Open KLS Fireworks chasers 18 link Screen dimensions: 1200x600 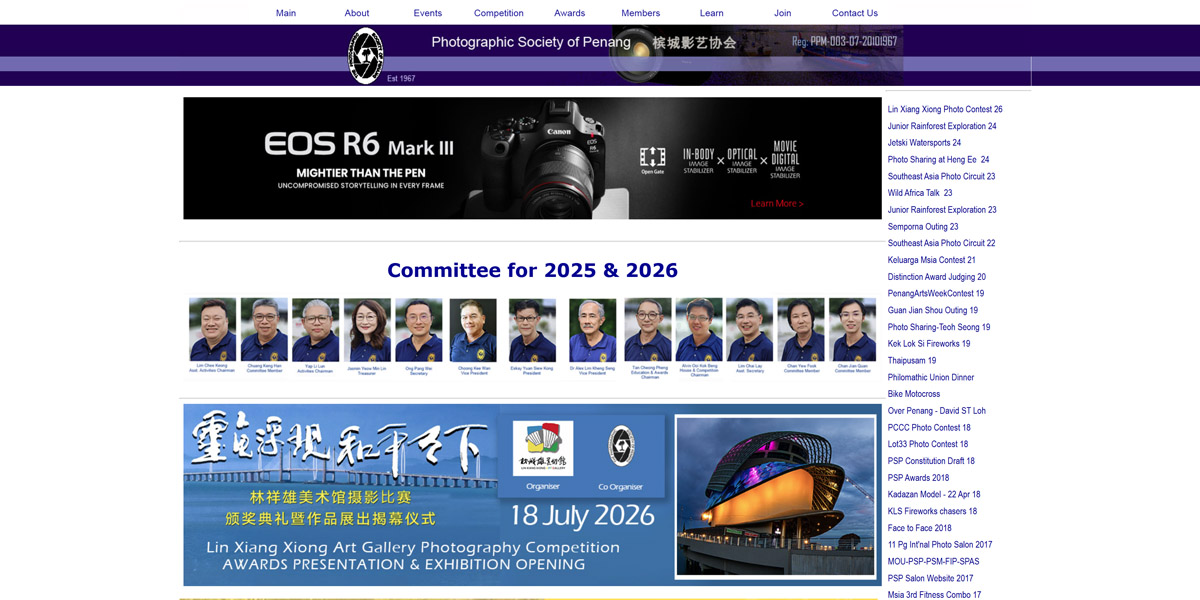tap(933, 511)
